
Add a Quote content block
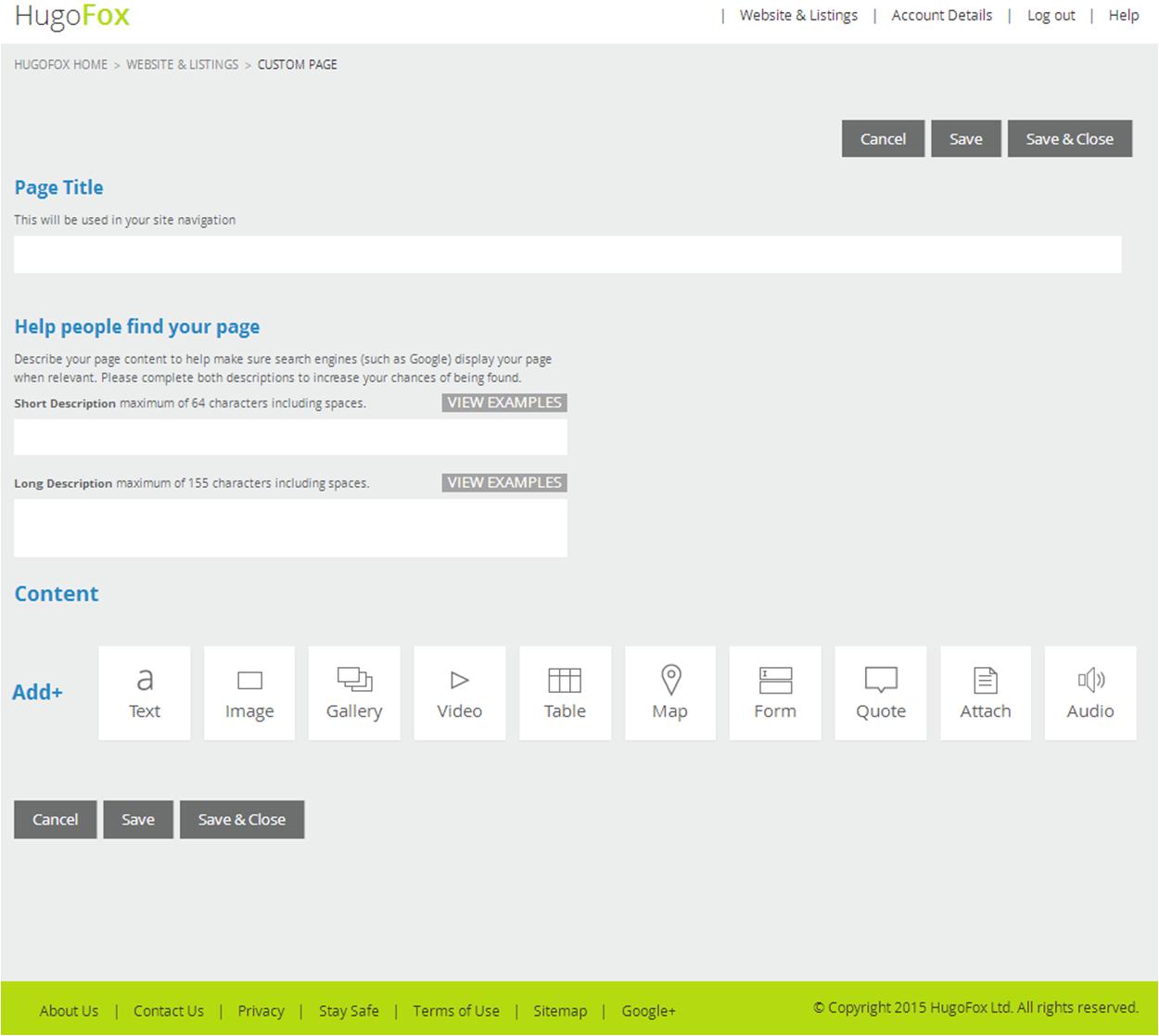pyautogui.click(x=880, y=692)
